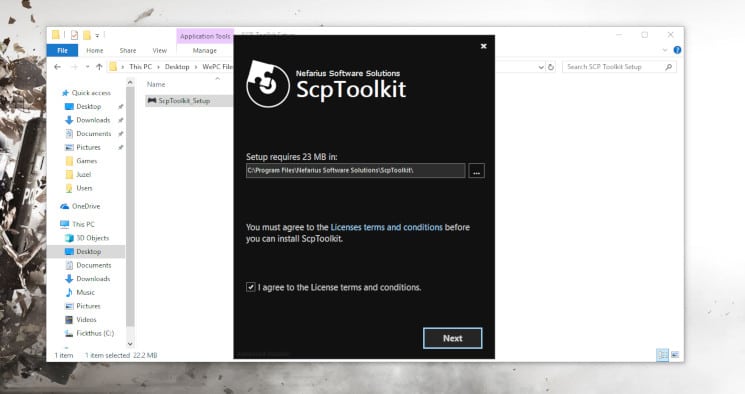Click New folder quick access toolbar icon
This screenshot has width=745, height=394.
tap(86, 35)
